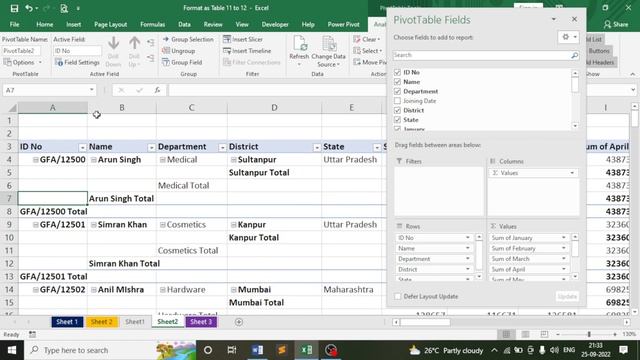Open the Formulas ribbon tab
The image size is (640, 360).
pos(153,24)
